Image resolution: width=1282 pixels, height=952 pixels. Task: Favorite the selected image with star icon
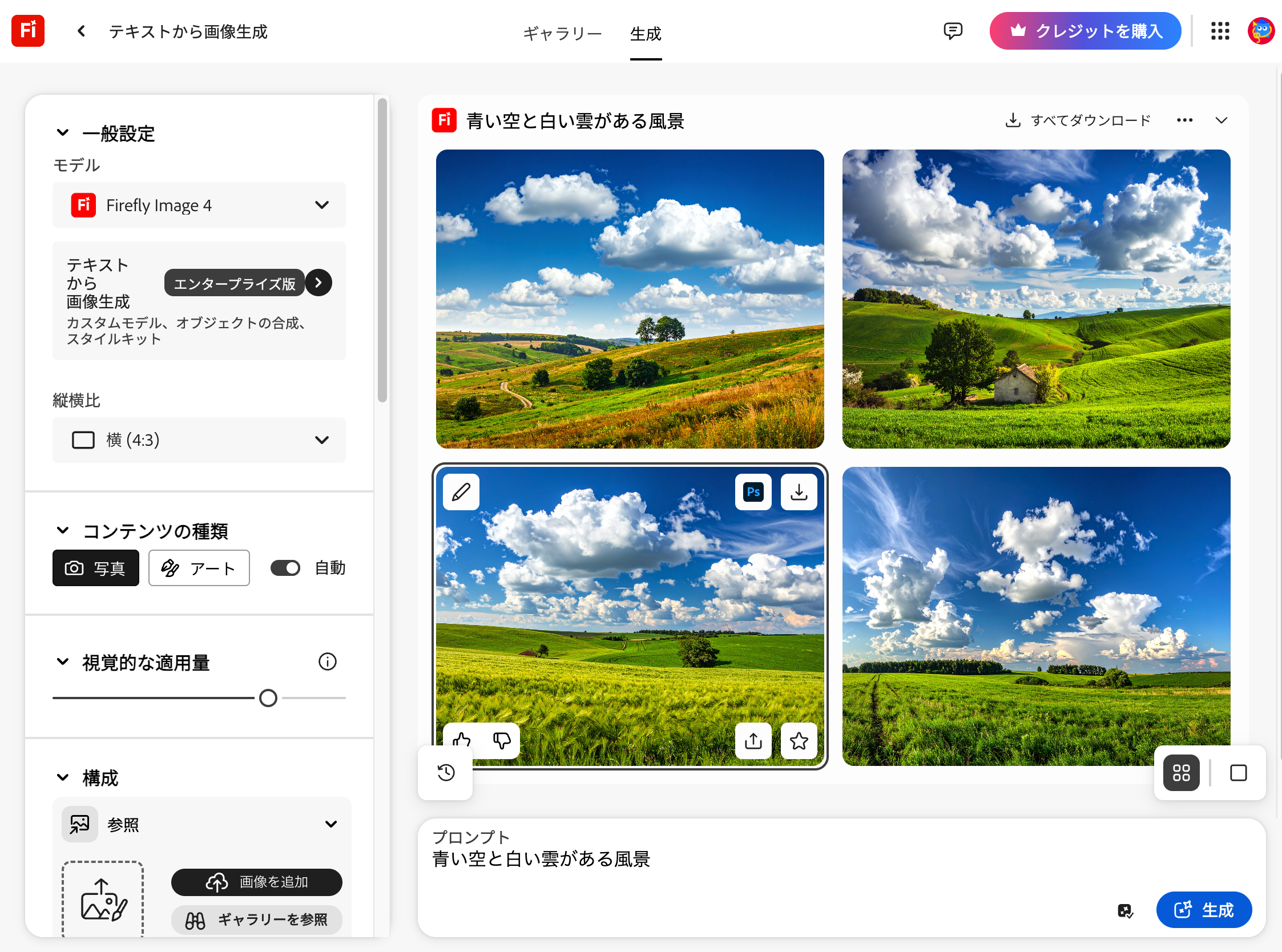[x=799, y=740]
